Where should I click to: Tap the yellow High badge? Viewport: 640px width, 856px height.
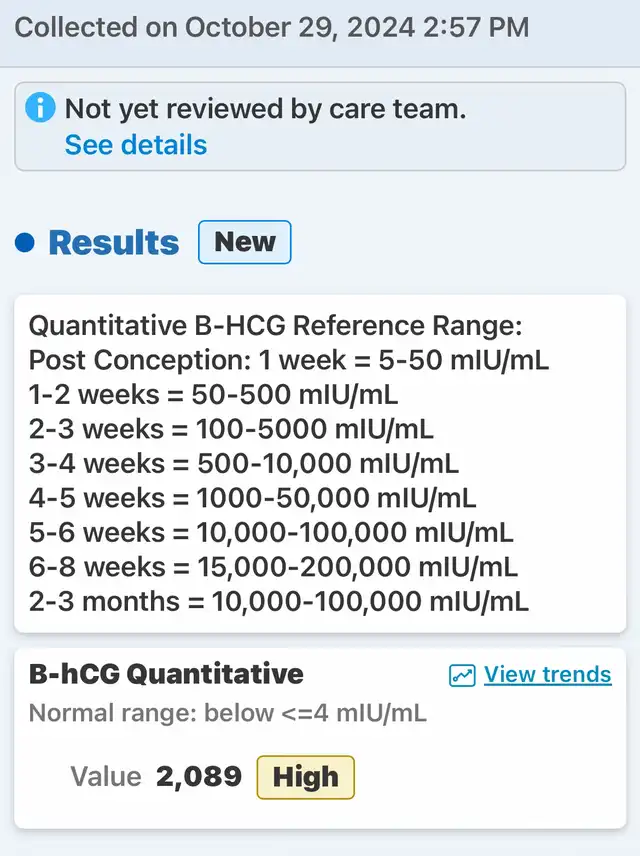pos(305,777)
